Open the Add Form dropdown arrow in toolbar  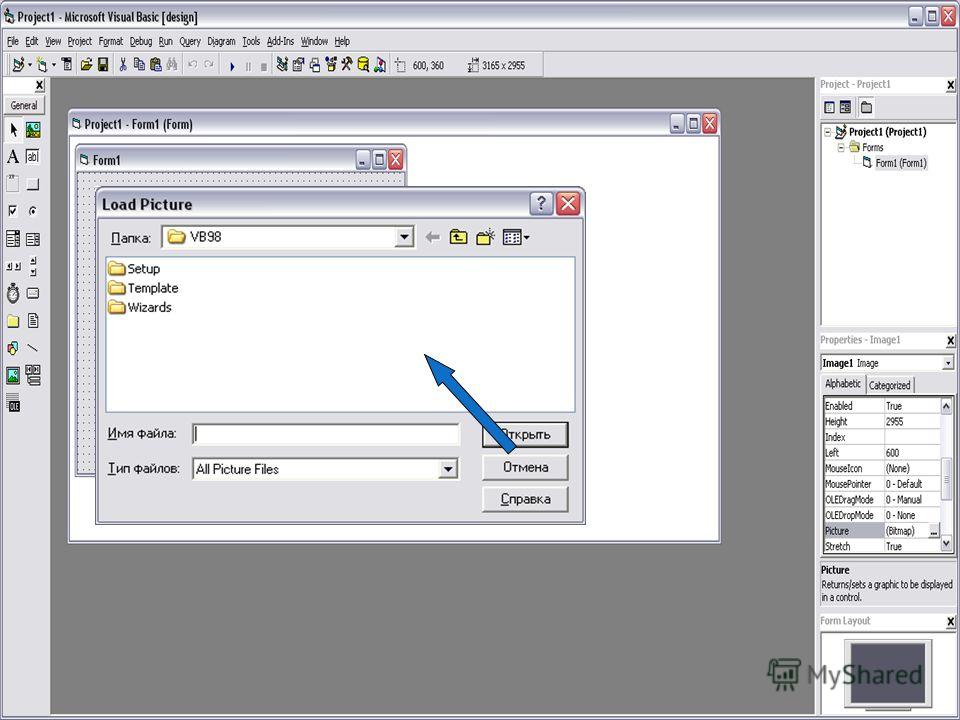pyautogui.click(x=54, y=65)
